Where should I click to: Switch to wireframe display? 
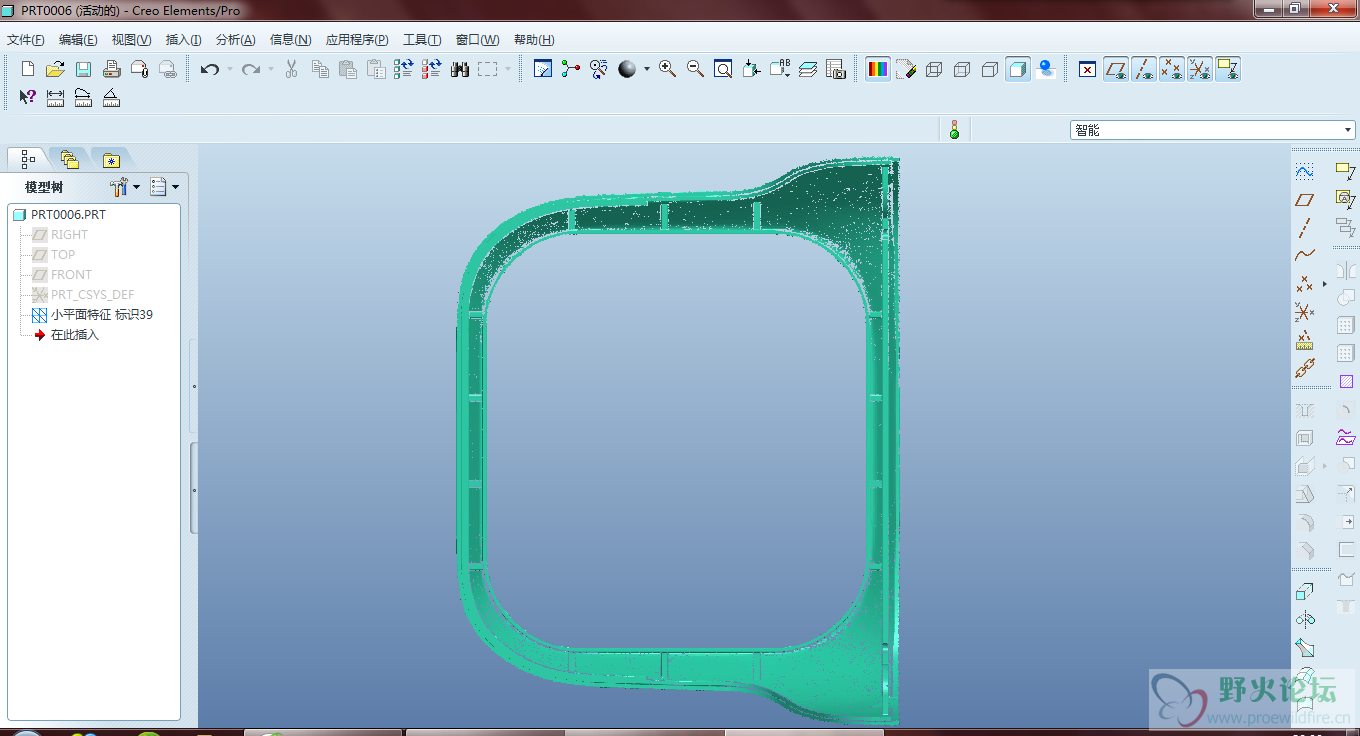[934, 69]
